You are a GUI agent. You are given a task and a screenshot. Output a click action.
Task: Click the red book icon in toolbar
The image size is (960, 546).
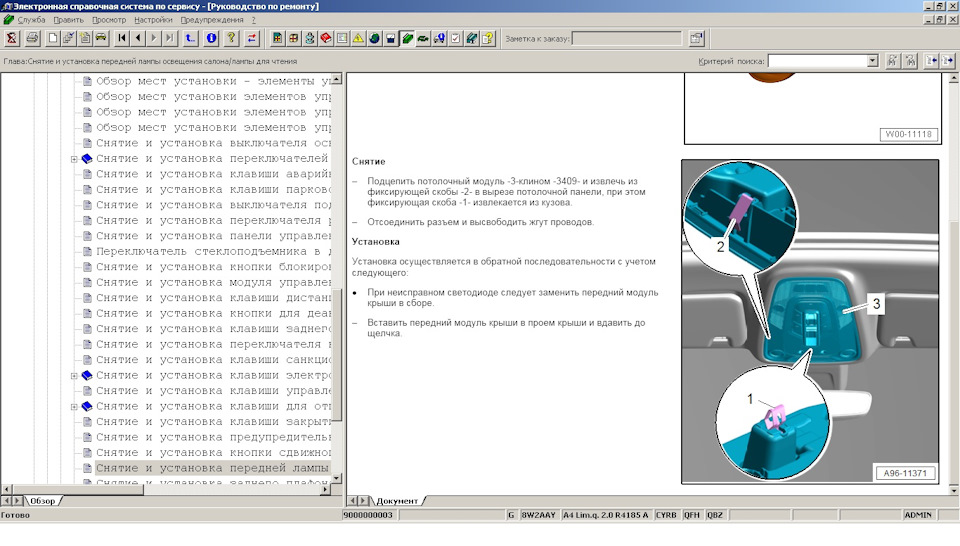(326, 39)
